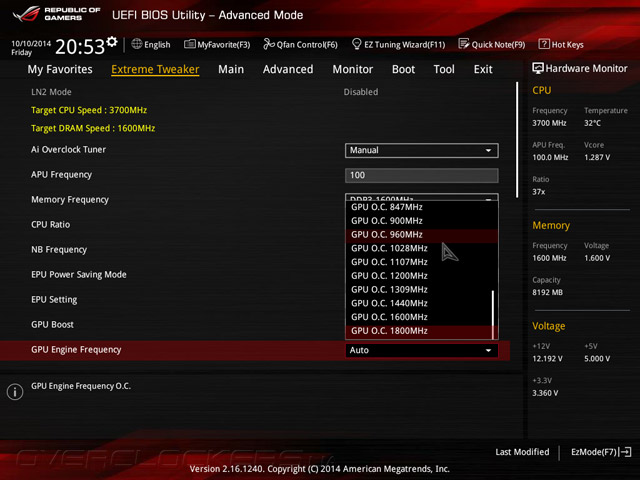640x480 pixels.
Task: Open the Tool tab
Action: click(x=444, y=69)
